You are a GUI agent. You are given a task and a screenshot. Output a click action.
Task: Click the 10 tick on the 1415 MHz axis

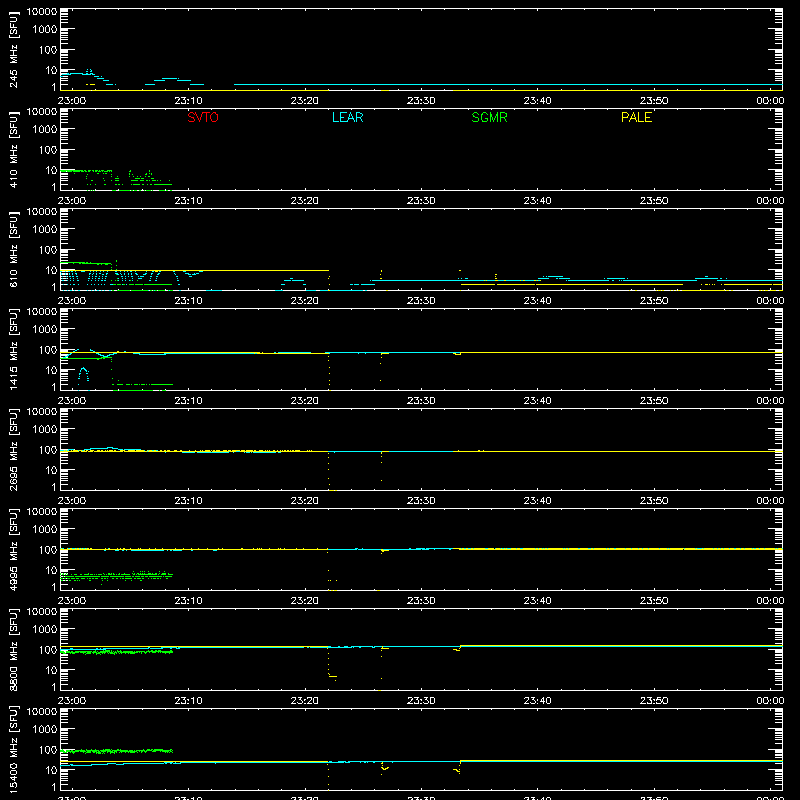pos(51,370)
